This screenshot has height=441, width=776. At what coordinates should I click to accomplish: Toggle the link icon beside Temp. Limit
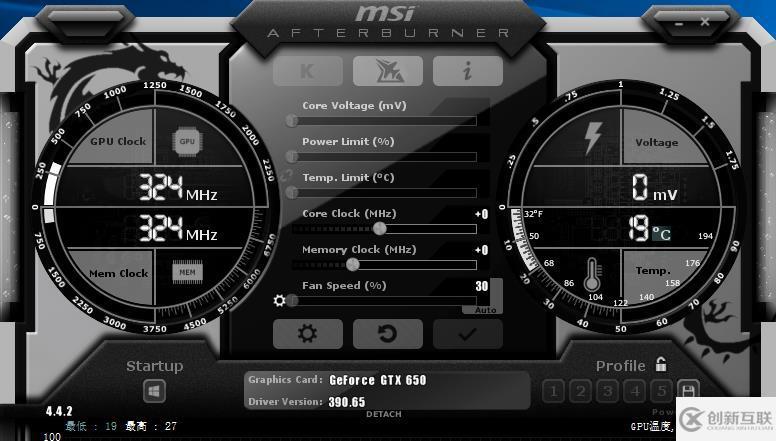click(x=287, y=175)
